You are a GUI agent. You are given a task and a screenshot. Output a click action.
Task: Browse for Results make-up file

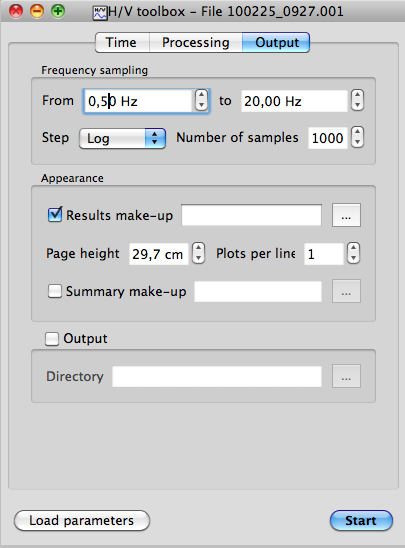pyautogui.click(x=346, y=215)
